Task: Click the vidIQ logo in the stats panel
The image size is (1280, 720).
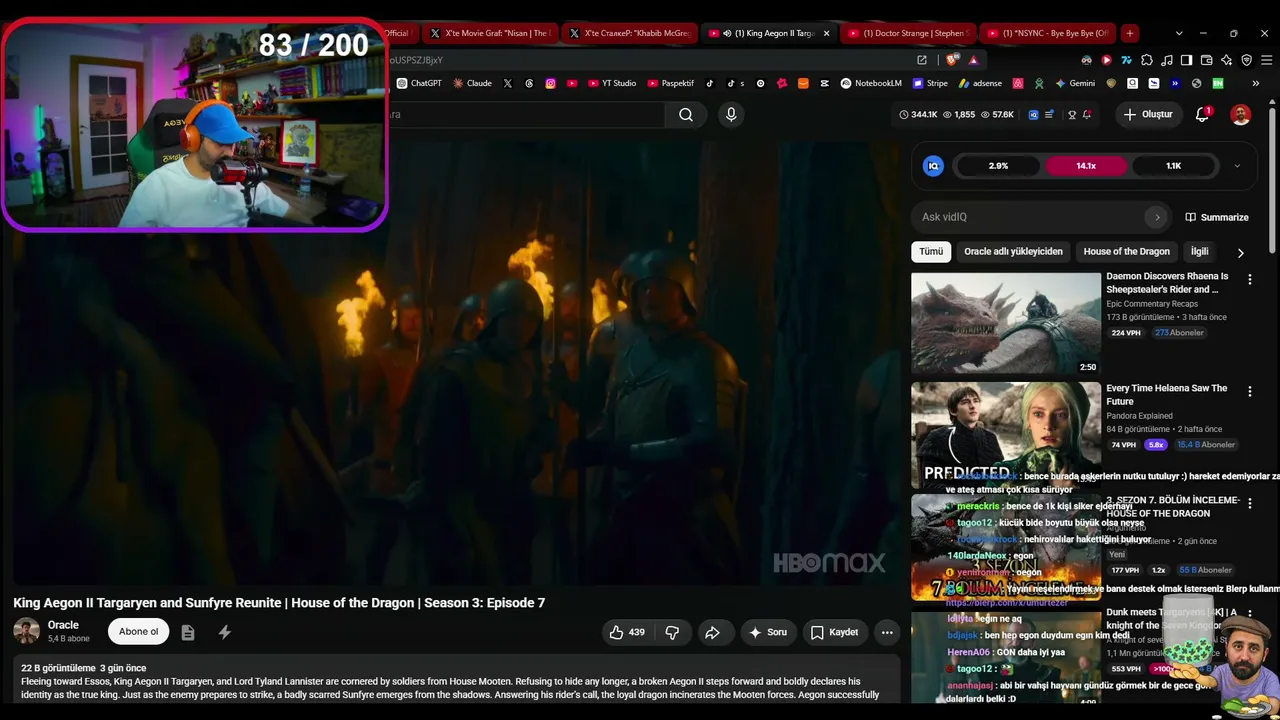Action: (933, 166)
